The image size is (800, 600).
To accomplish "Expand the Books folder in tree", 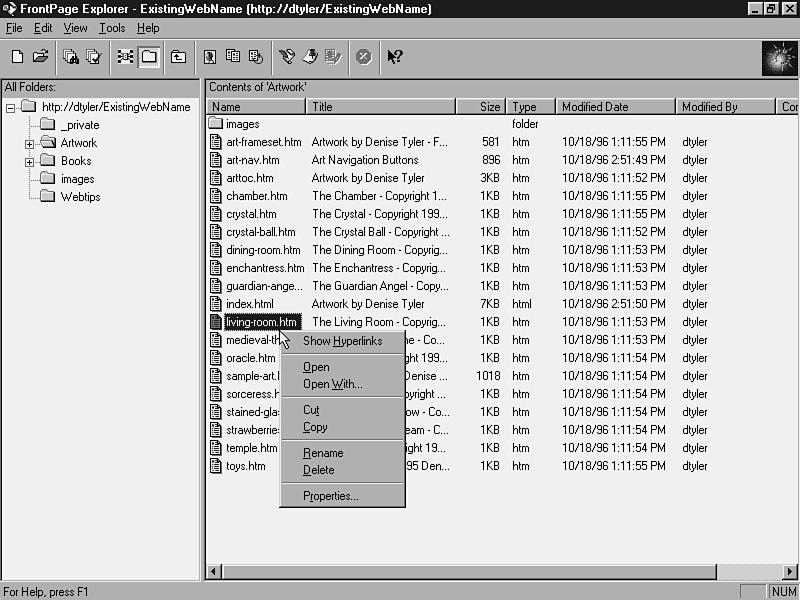I will pos(30,162).
